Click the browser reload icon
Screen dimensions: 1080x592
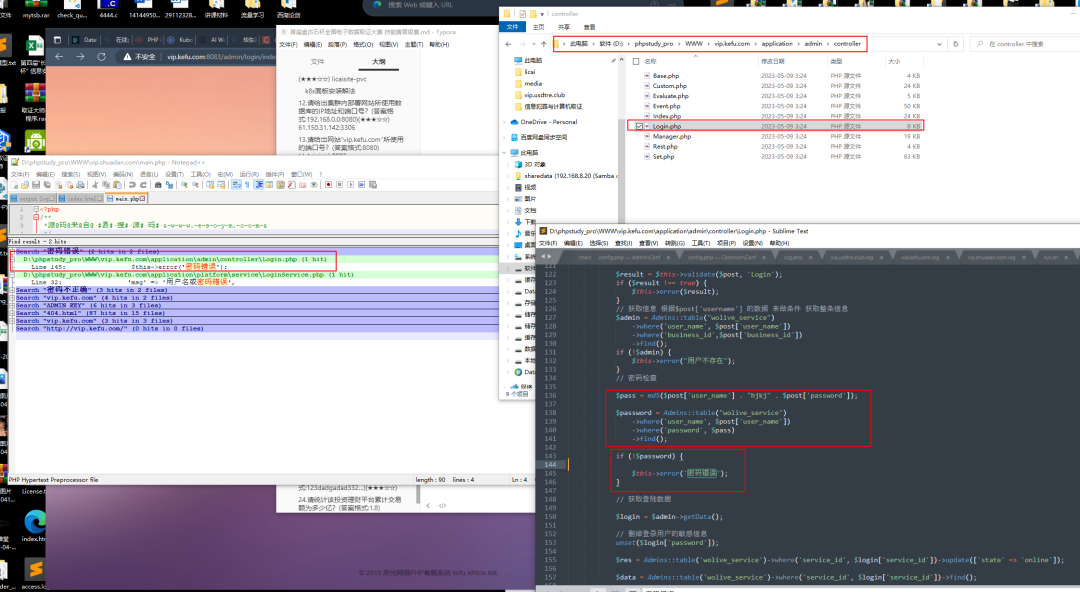pyautogui.click(x=101, y=57)
